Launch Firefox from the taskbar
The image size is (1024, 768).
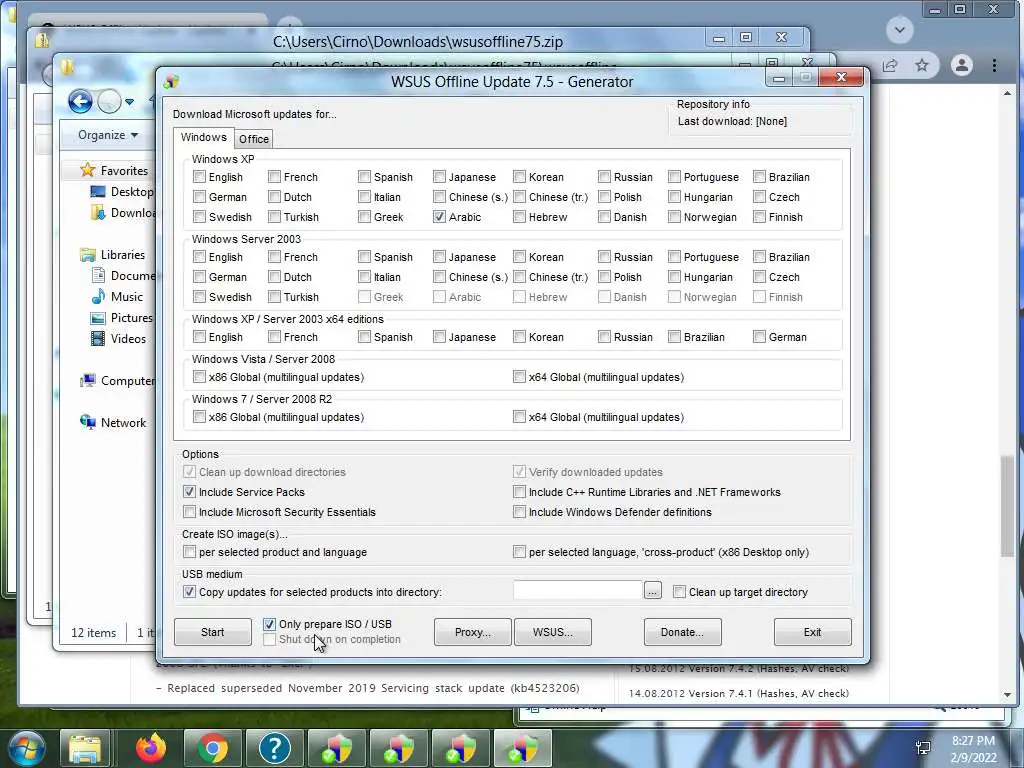[151, 748]
